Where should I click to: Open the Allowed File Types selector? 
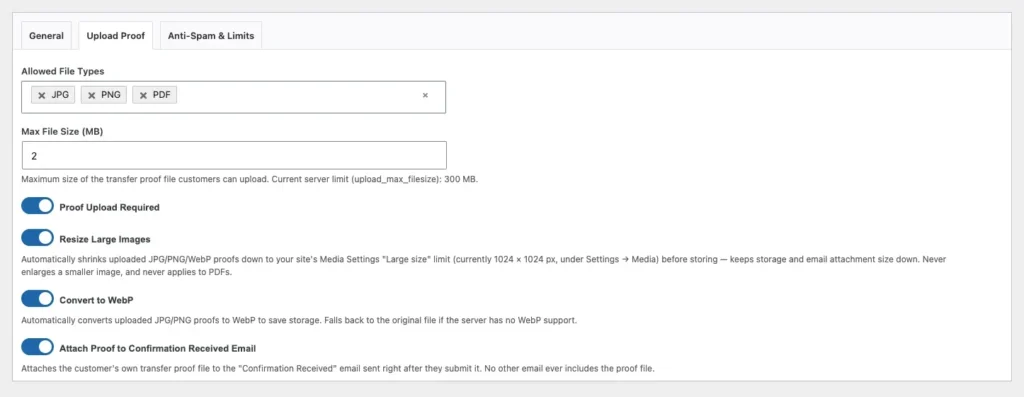[234, 97]
